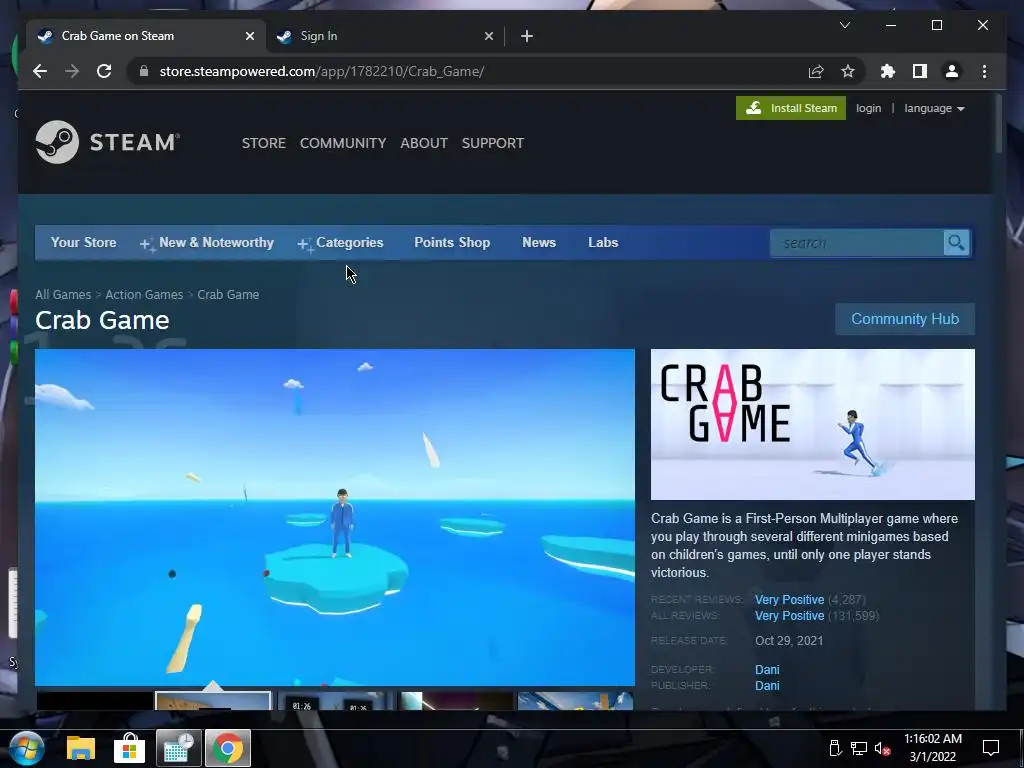
Task: Open the tab search chevron in the title bar
Action: point(844,25)
